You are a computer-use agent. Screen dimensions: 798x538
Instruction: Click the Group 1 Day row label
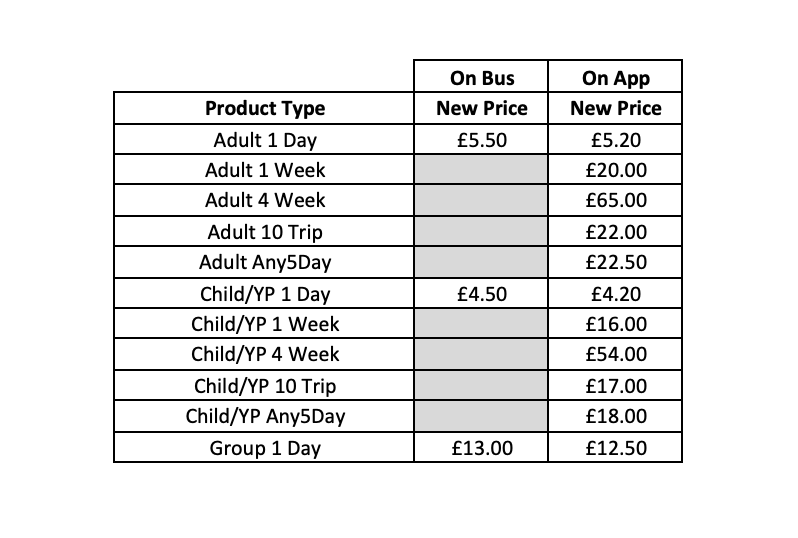[x=265, y=448]
